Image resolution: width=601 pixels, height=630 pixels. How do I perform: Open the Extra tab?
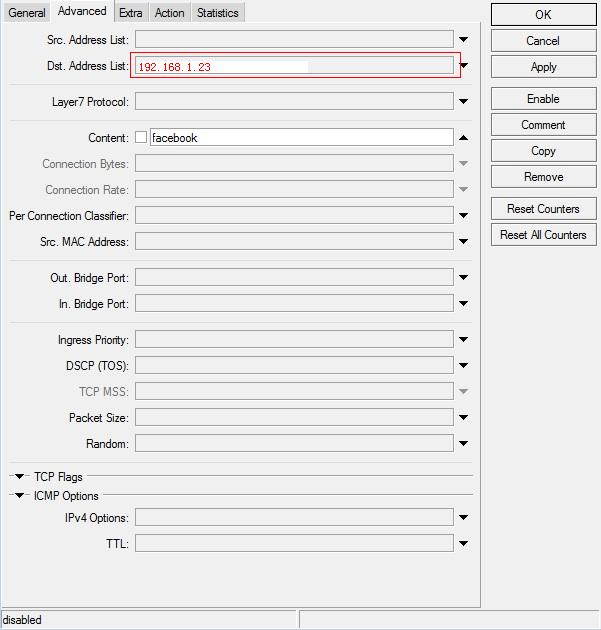point(130,13)
